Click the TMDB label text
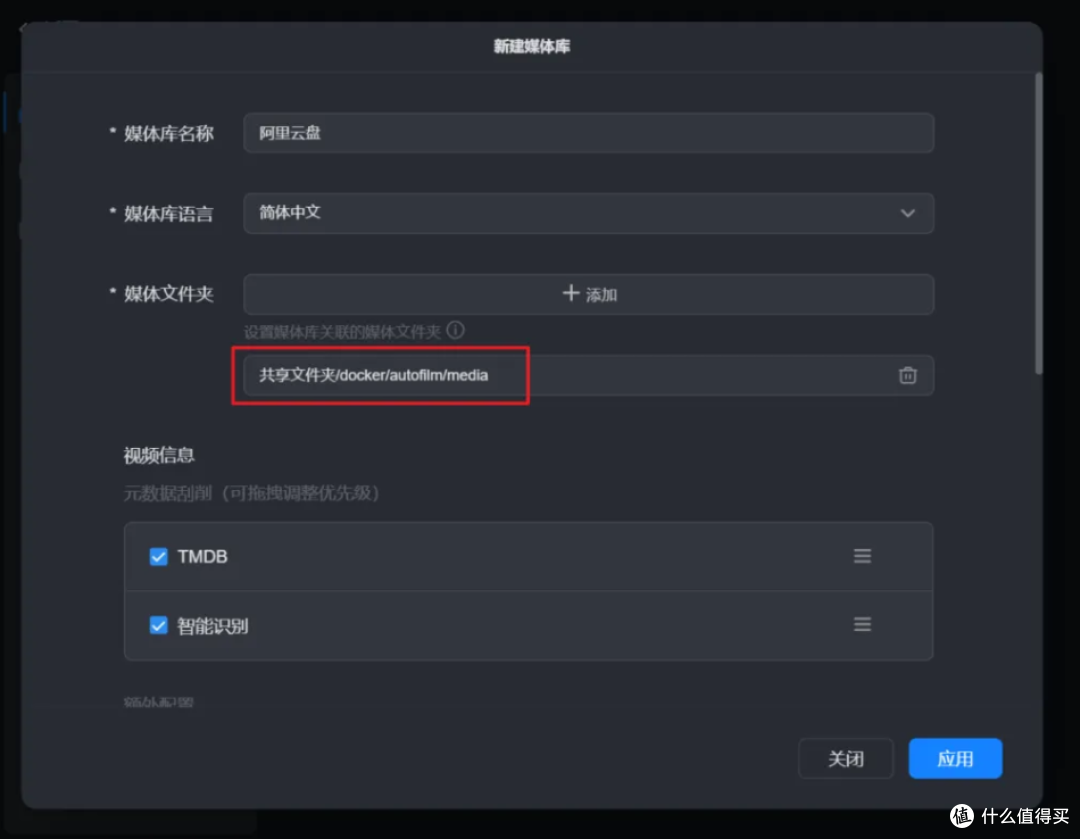This screenshot has height=839, width=1080. click(x=202, y=557)
